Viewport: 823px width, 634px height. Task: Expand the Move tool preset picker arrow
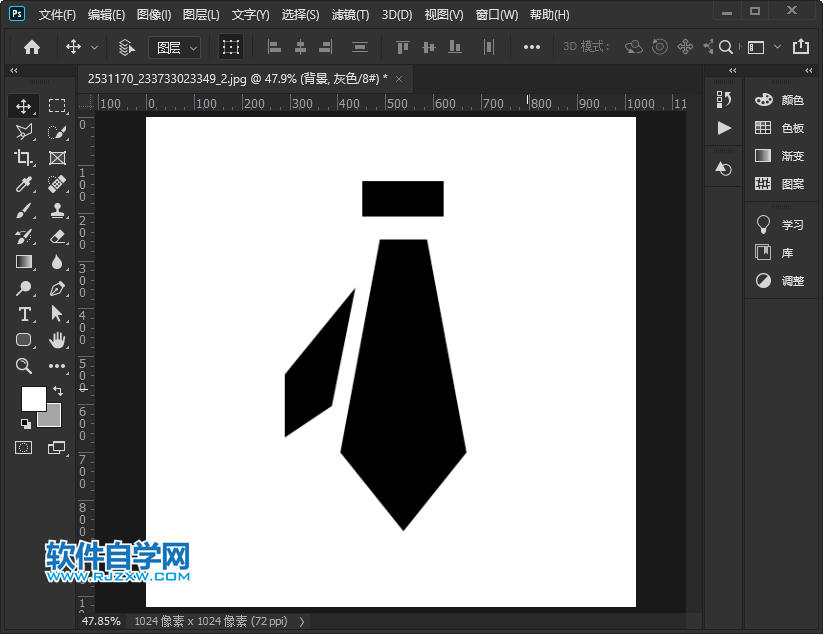(95, 47)
